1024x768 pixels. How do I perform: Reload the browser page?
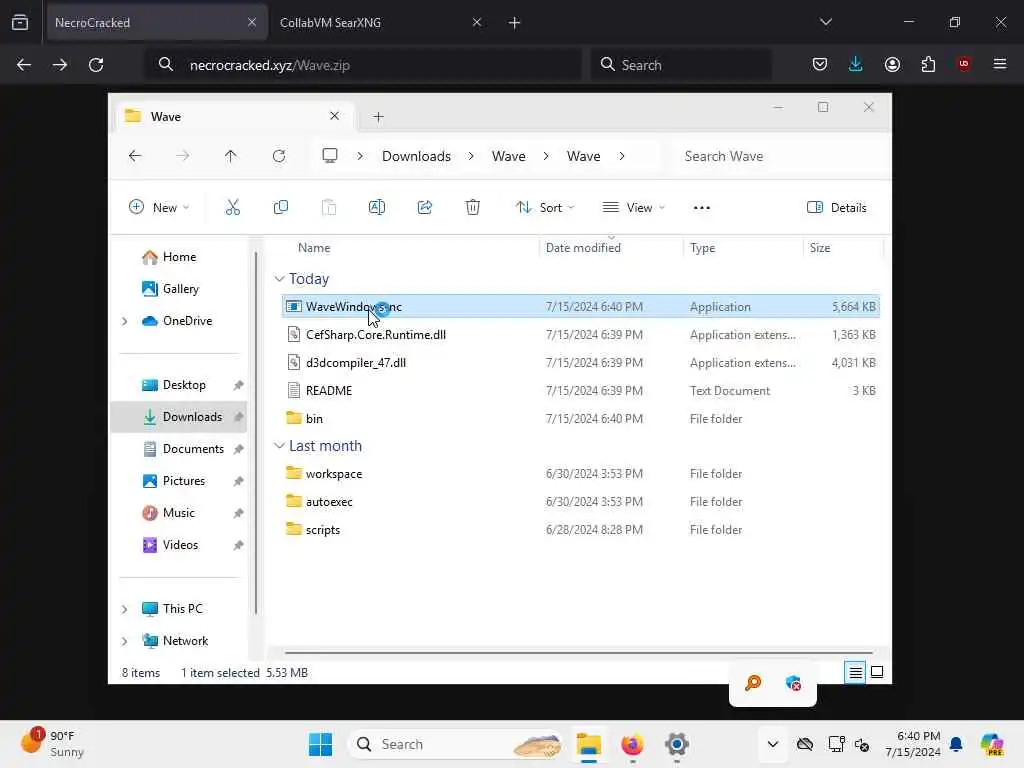point(96,65)
